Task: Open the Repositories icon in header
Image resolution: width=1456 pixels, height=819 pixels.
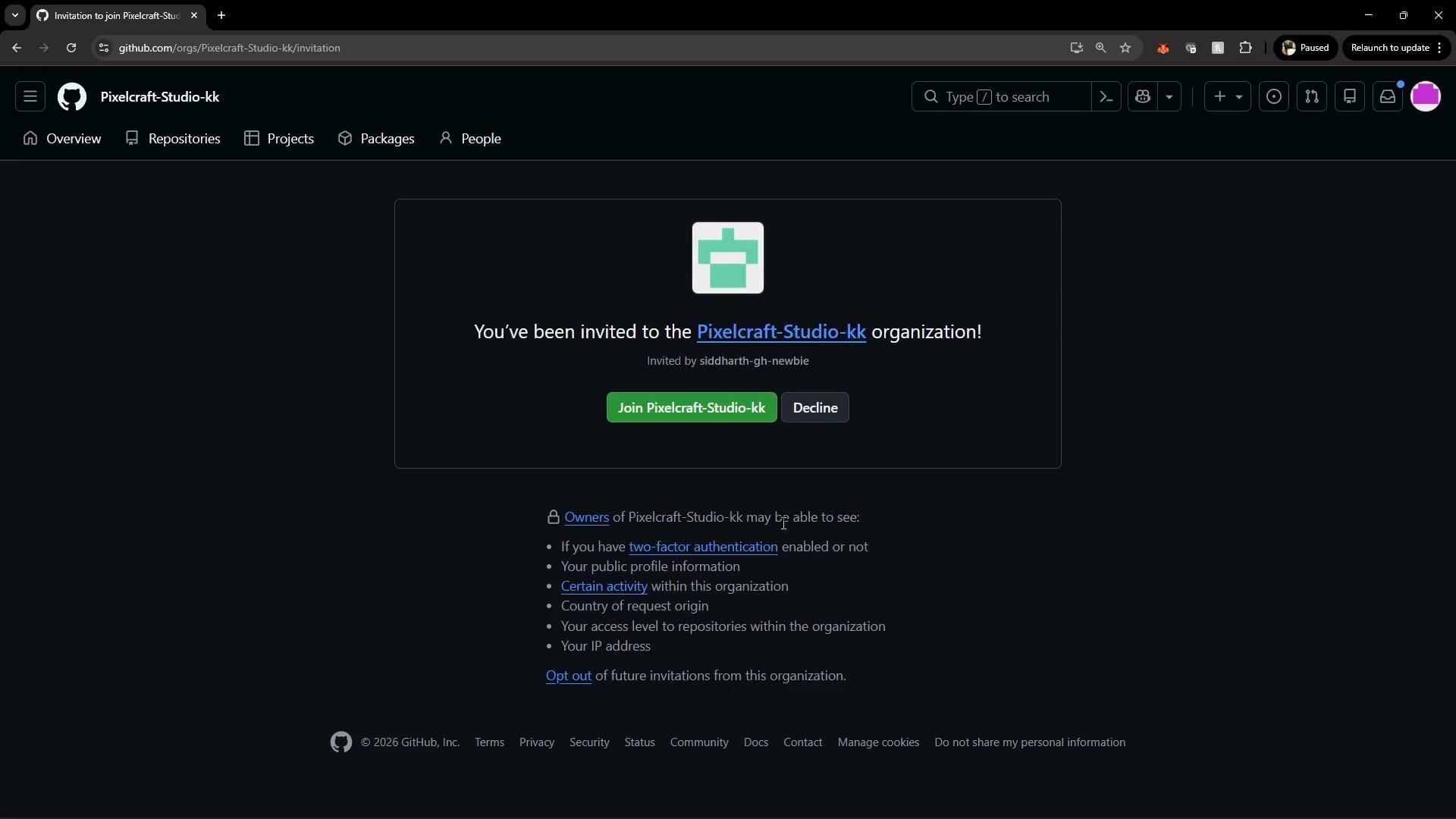Action: point(1350,97)
